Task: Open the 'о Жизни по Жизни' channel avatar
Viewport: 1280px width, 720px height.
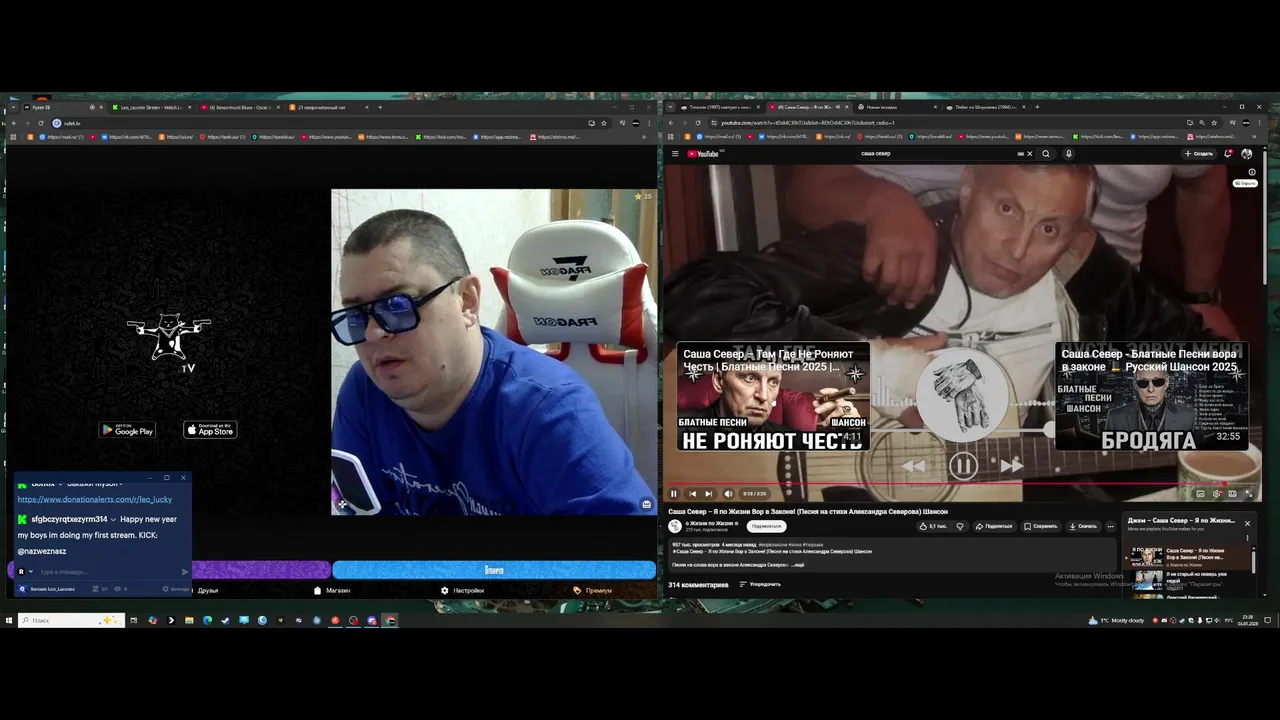Action: pyautogui.click(x=675, y=526)
